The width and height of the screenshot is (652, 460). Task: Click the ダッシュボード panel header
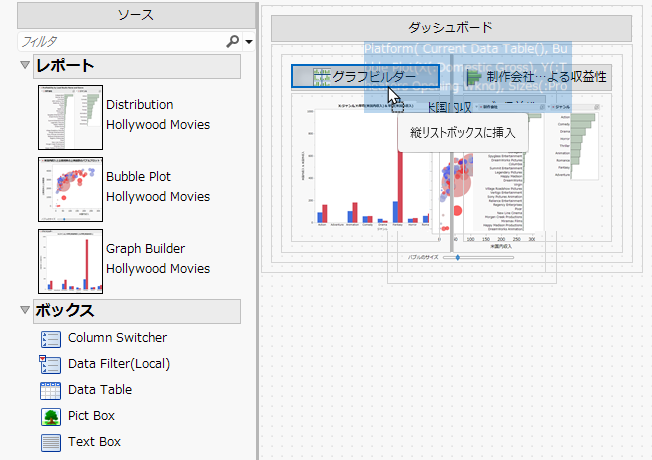tap(451, 28)
